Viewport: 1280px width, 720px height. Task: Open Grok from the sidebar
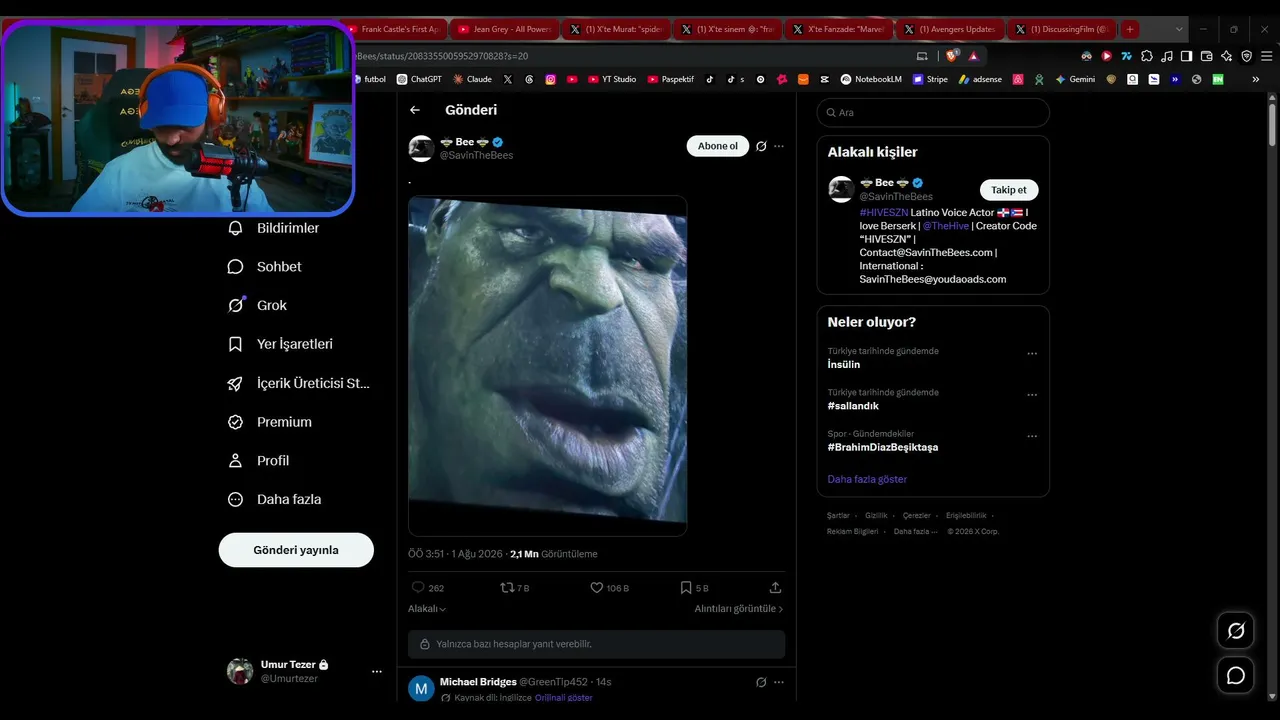(x=258, y=305)
